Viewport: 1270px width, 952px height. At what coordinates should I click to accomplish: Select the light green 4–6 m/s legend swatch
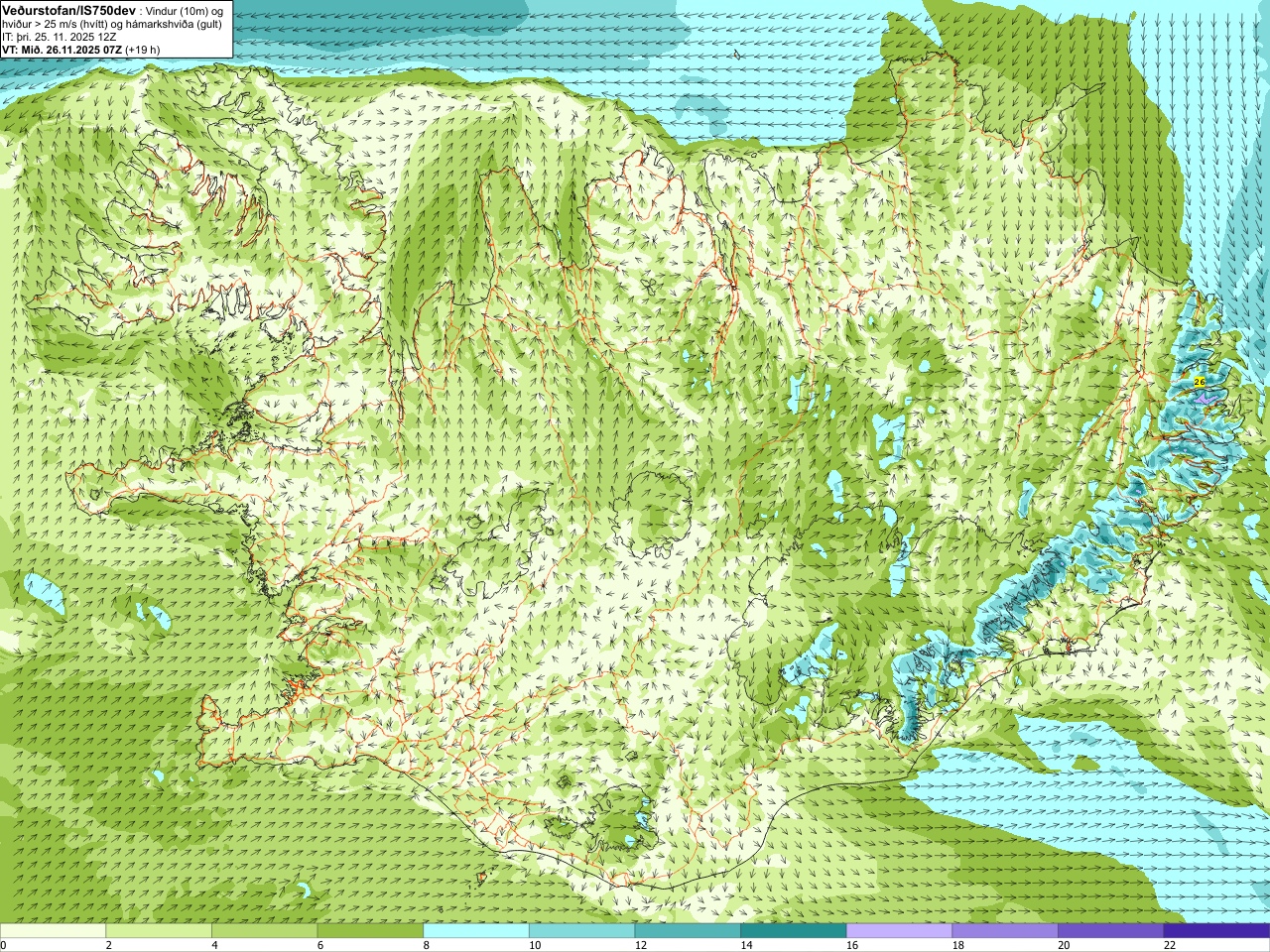264,931
